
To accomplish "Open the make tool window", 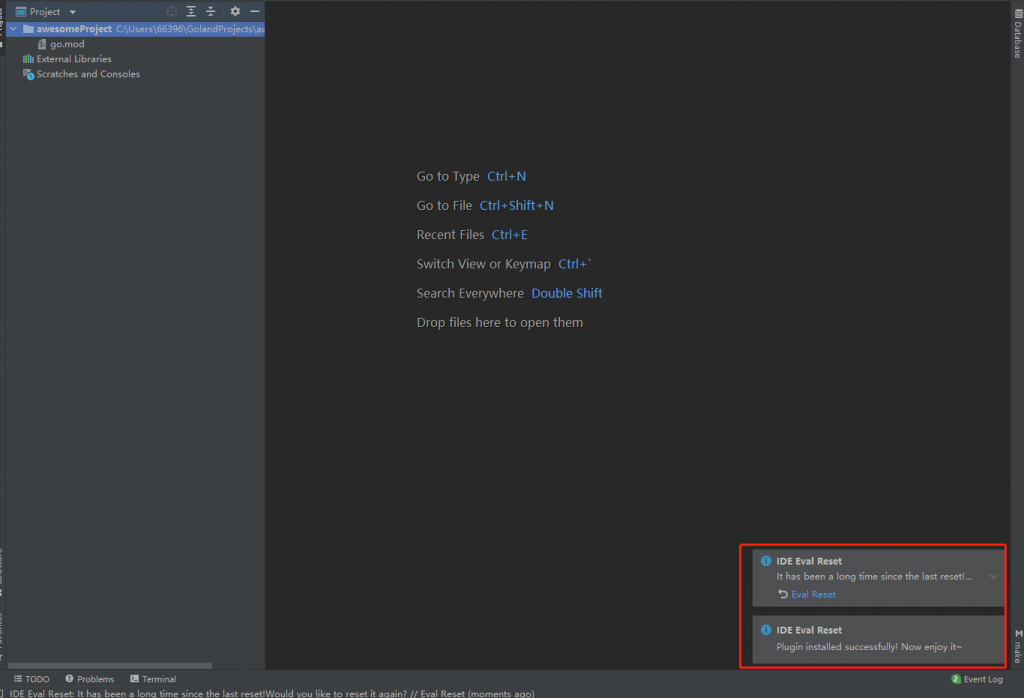I will pyautogui.click(x=1018, y=647).
